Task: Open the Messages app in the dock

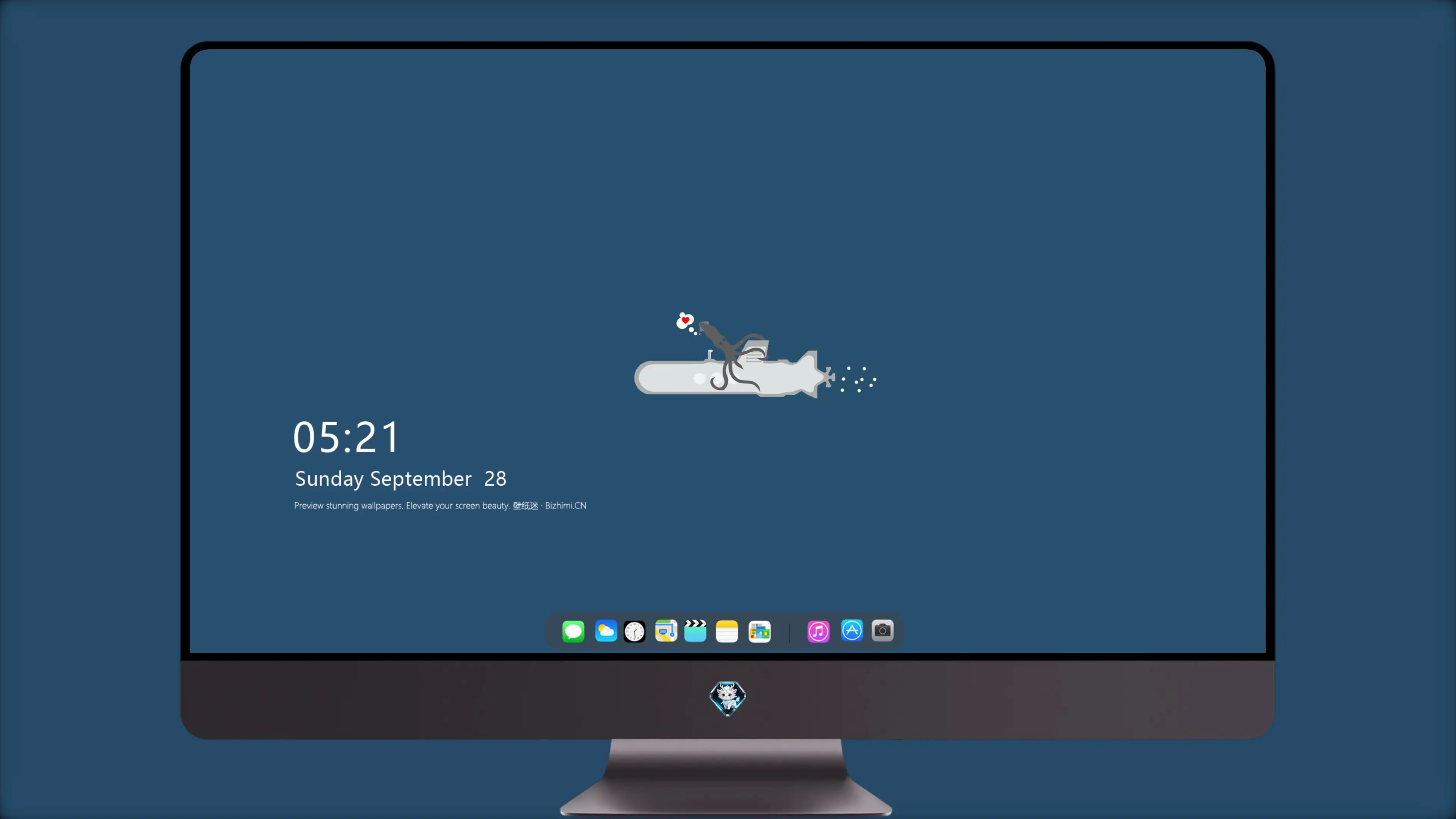Action: [573, 631]
